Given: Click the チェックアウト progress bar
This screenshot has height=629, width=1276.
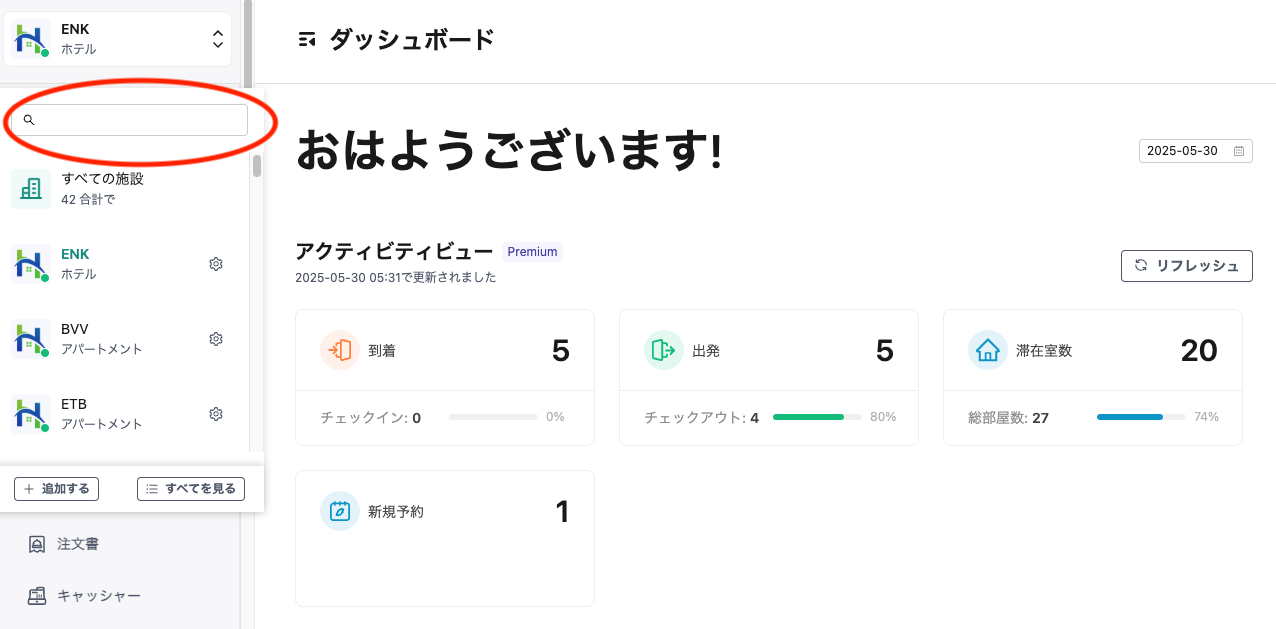Looking at the screenshot, I should point(816,417).
